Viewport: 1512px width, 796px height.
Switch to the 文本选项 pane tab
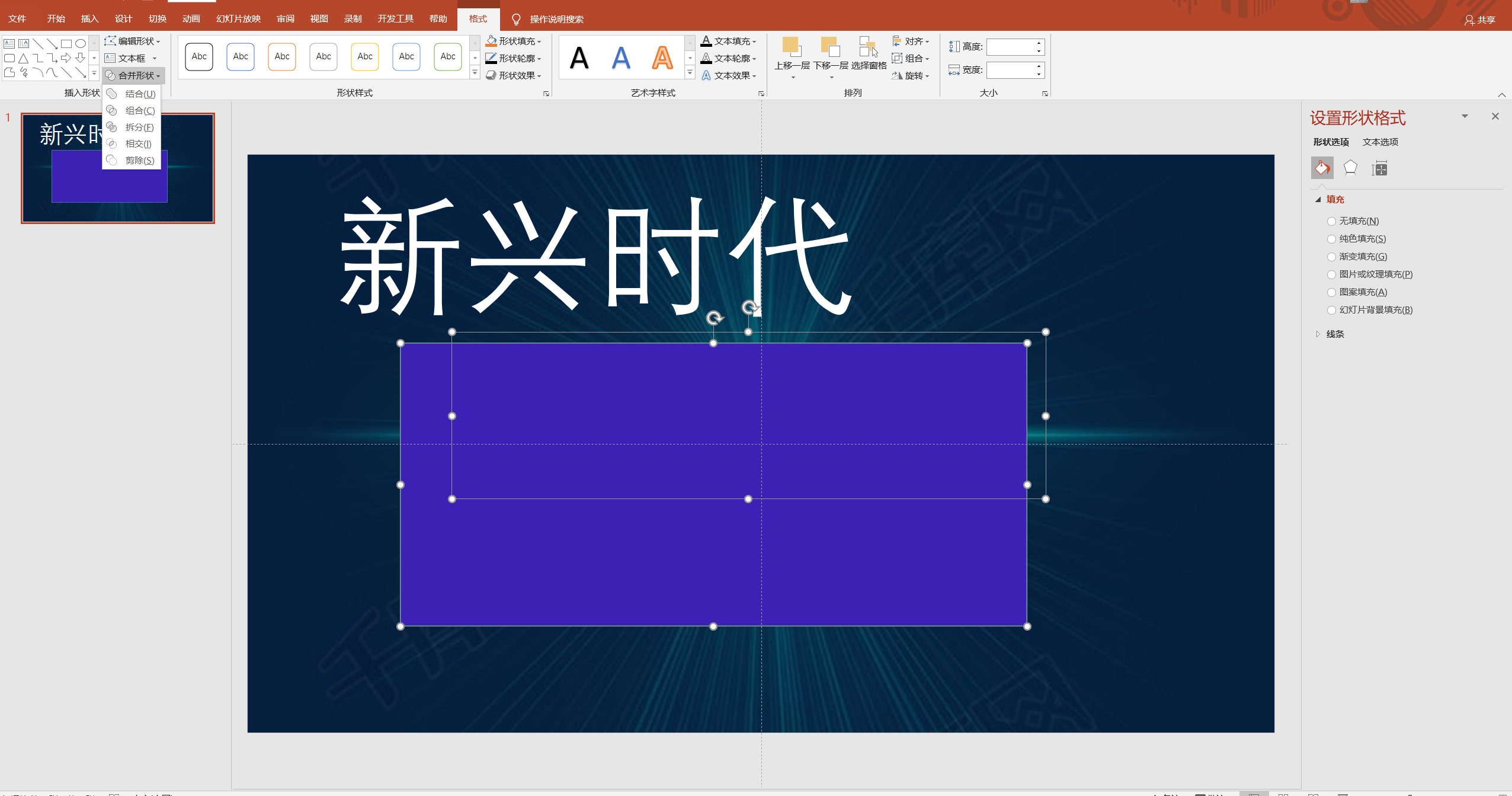[x=1380, y=142]
